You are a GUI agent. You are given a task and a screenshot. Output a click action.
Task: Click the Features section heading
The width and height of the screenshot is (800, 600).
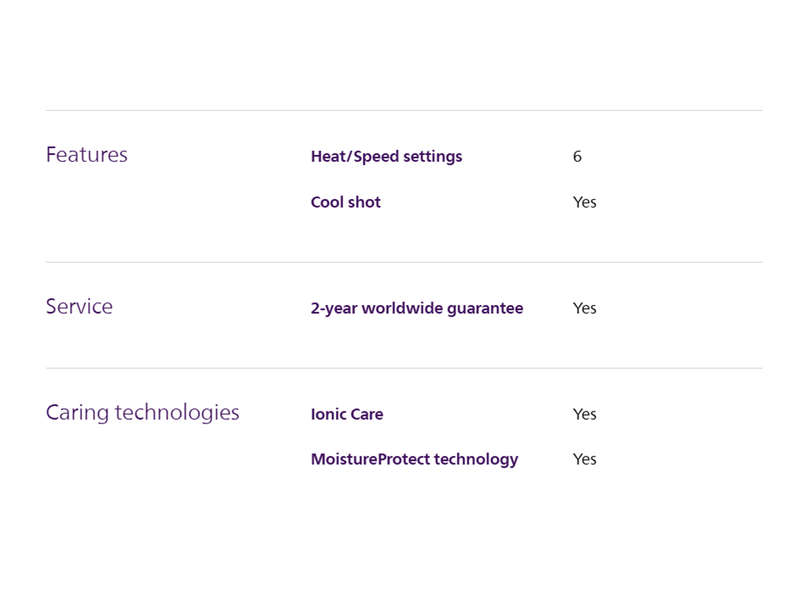[87, 155]
